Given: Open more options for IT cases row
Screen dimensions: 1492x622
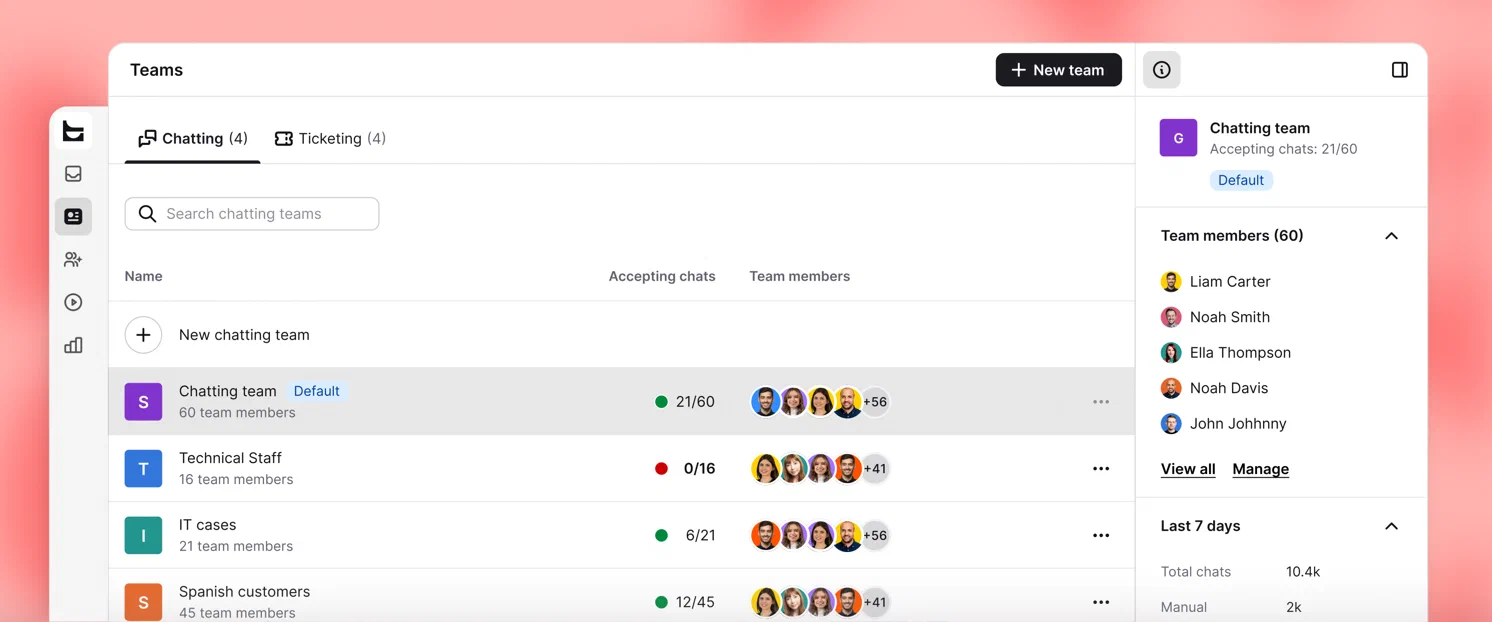Looking at the screenshot, I should tap(1101, 536).
